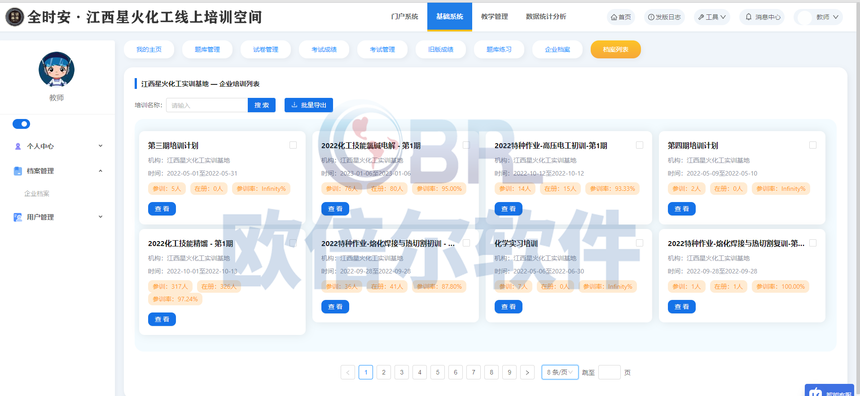Open the 8条/页 page size dropdown
Image resolution: width=860 pixels, height=396 pixels.
tap(559, 372)
